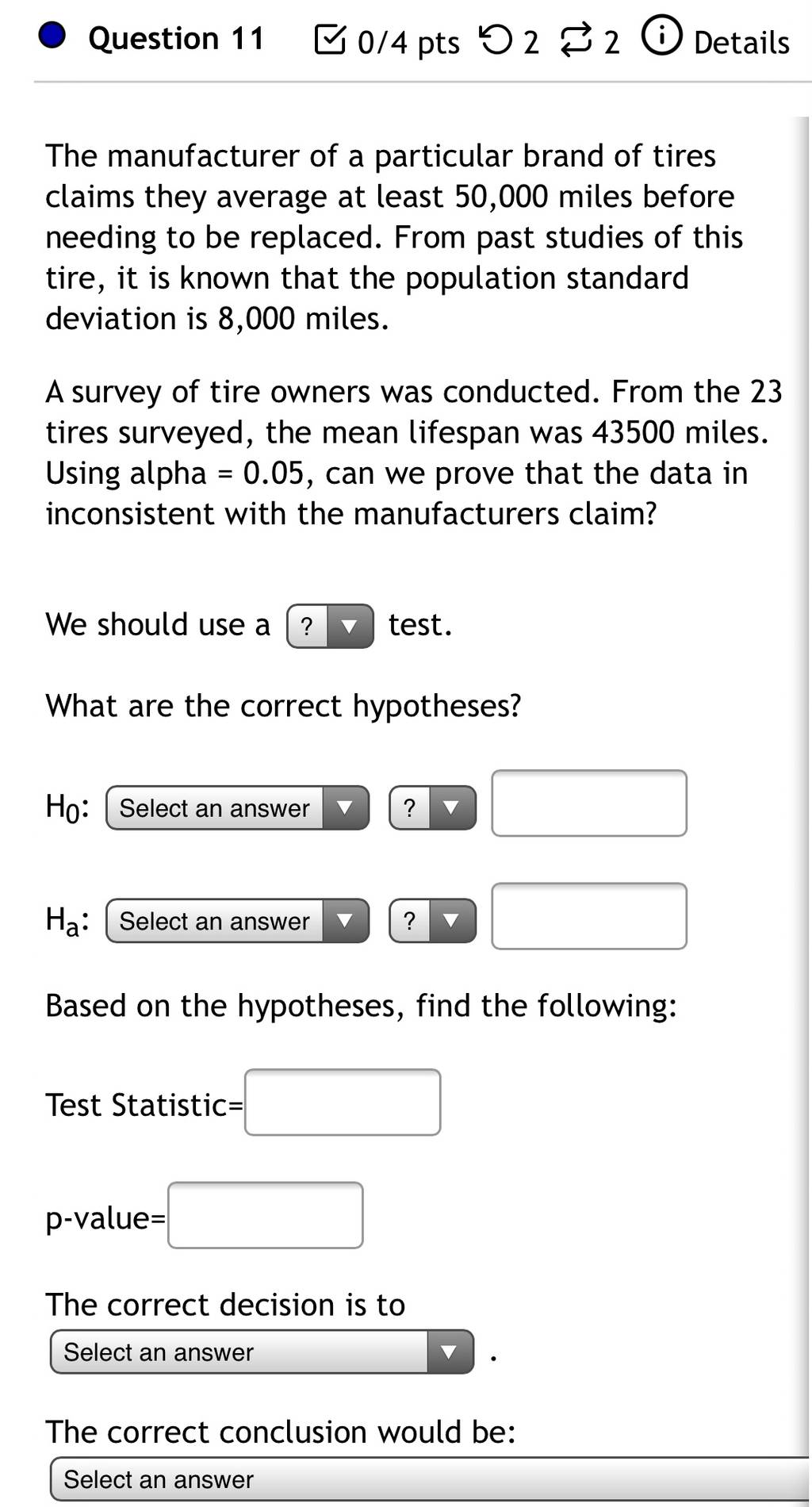Open the correct decision dropdown
This screenshot has width=812, height=1507.
[x=262, y=1352]
